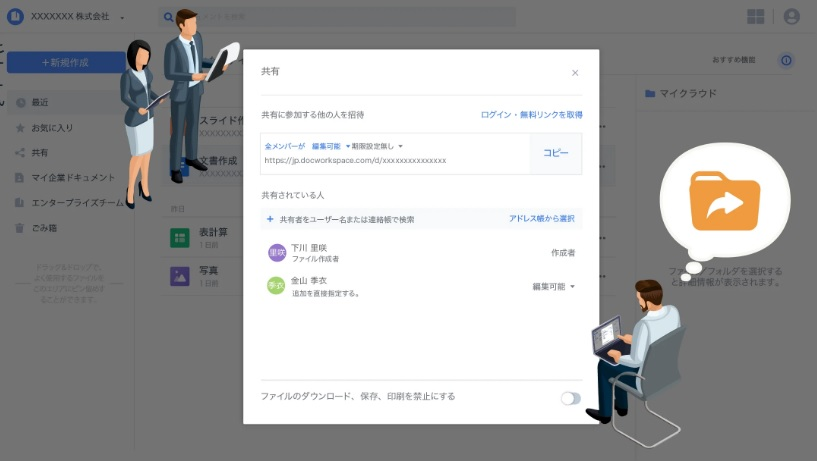
Task: Close the 共有 dialog with X
Action: 575,73
